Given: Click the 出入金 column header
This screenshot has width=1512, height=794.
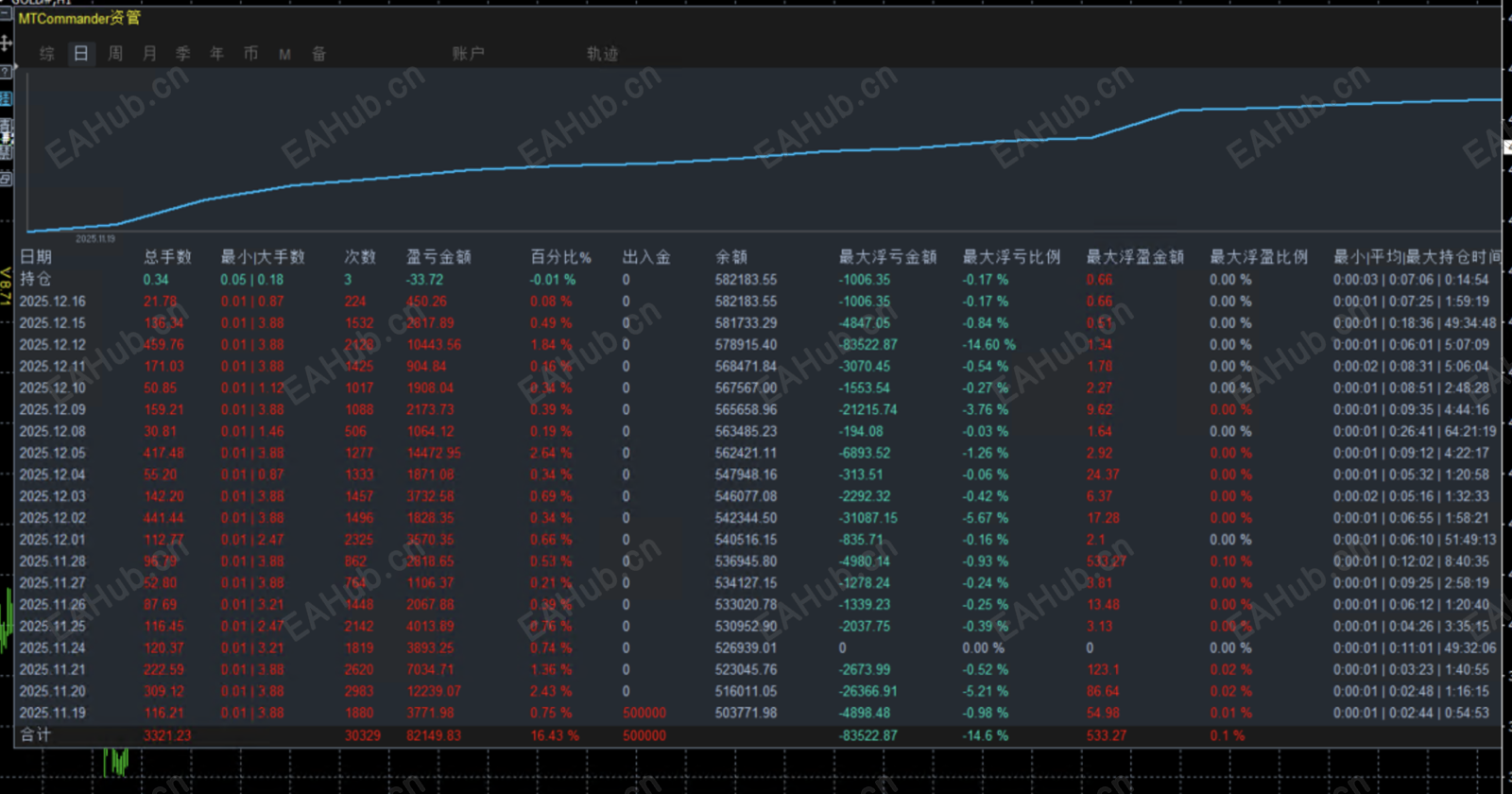Looking at the screenshot, I should [646, 257].
